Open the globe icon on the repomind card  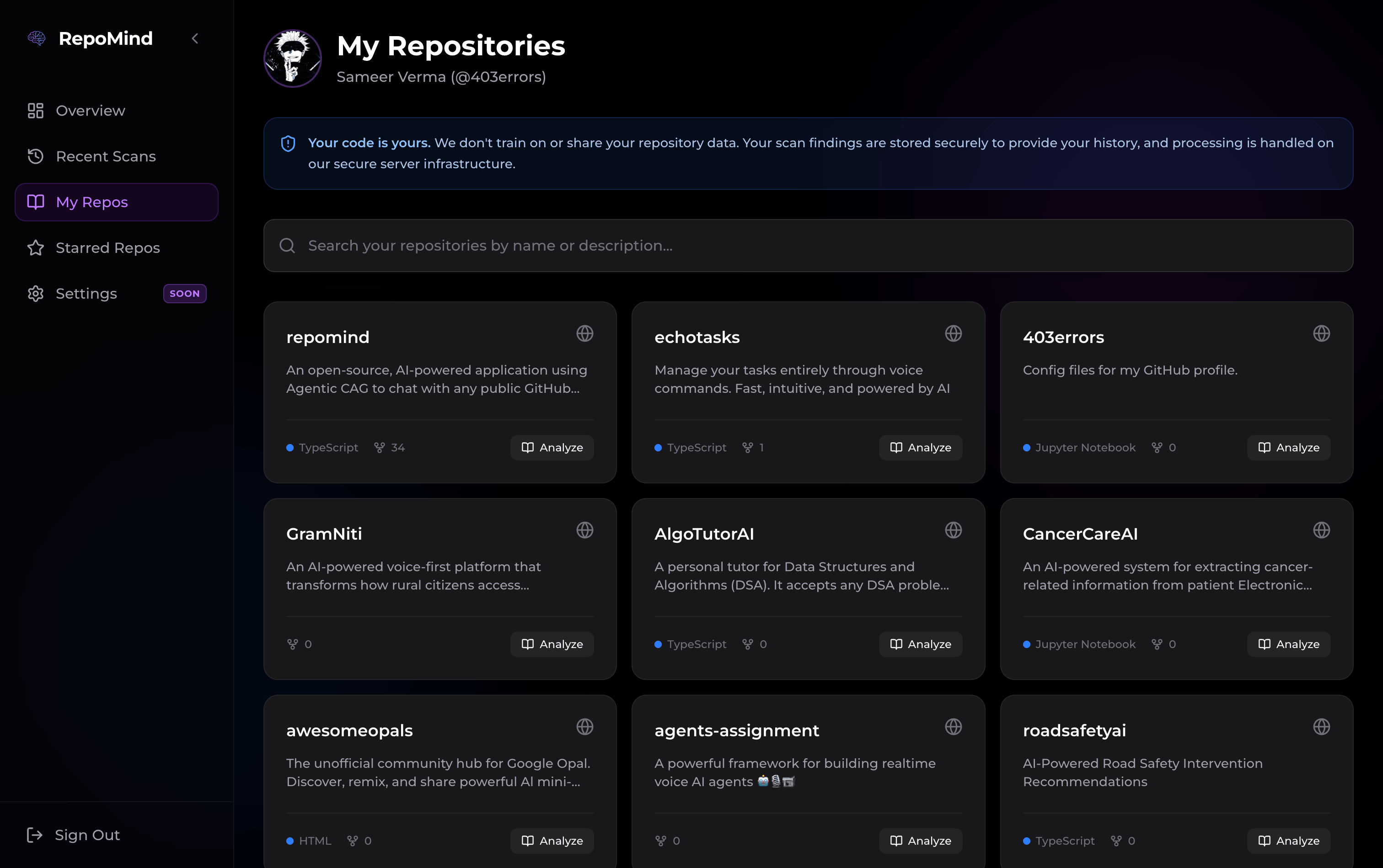[x=585, y=333]
